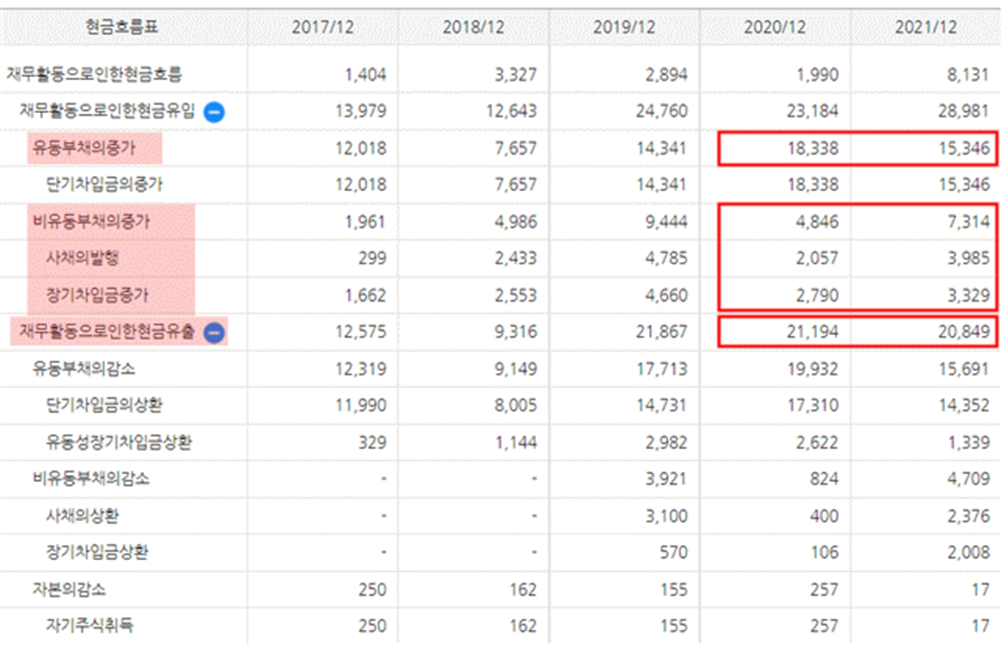Select the 단기차입금의증가 row label
The image size is (1004, 652).
point(104,185)
